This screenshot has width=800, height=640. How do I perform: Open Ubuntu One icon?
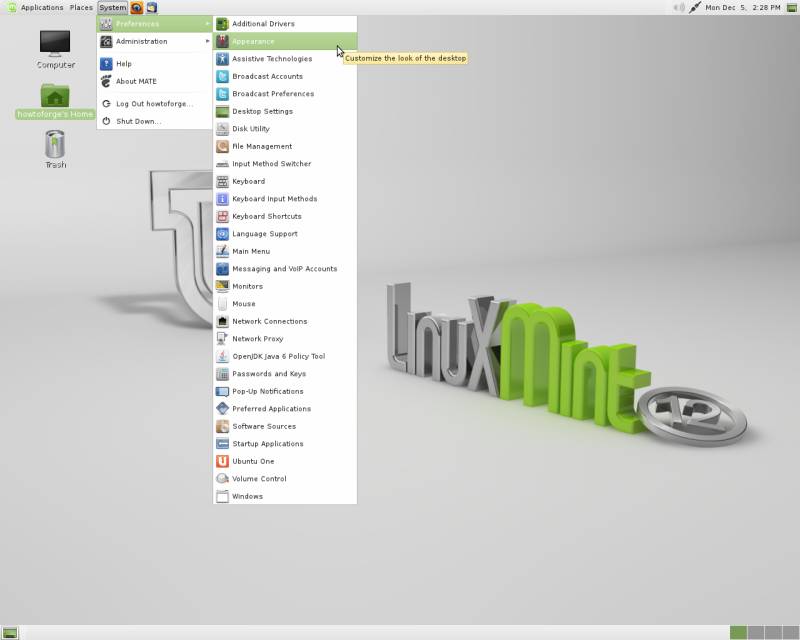(222, 461)
